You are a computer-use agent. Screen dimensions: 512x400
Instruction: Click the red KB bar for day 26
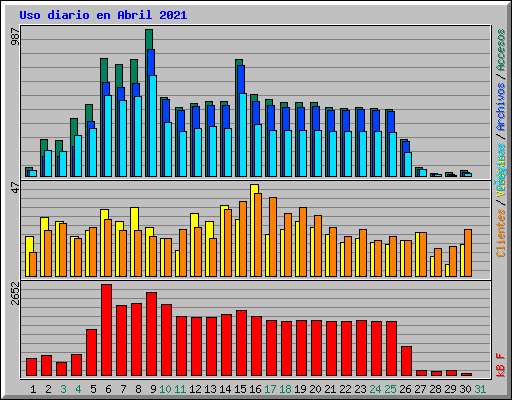coord(407,361)
